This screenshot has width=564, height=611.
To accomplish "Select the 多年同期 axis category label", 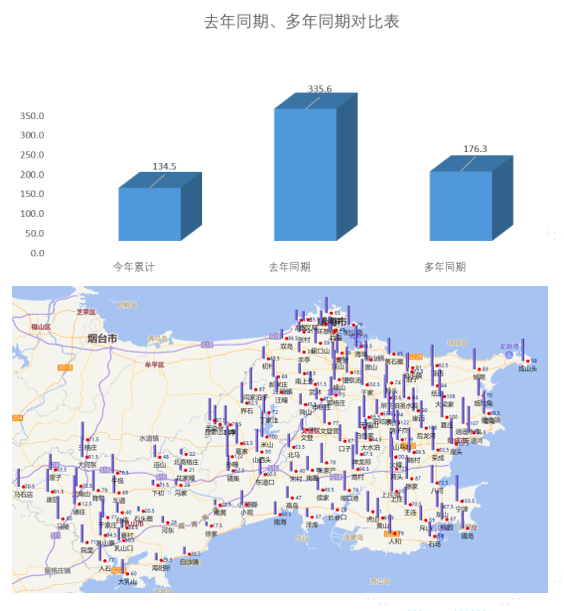I will pyautogui.click(x=445, y=267).
